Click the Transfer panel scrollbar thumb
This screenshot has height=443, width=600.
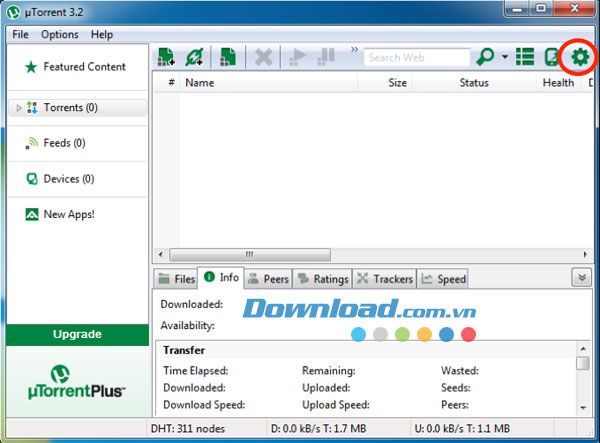coord(583,363)
